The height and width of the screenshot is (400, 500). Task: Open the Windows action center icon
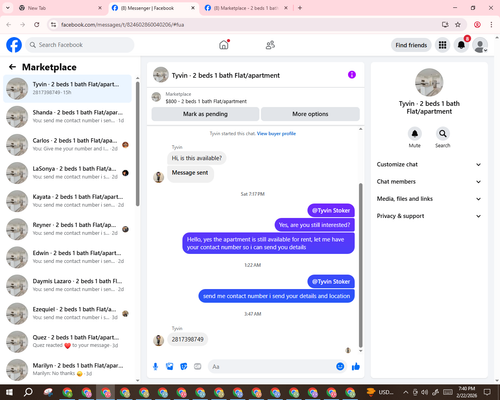coord(487,392)
